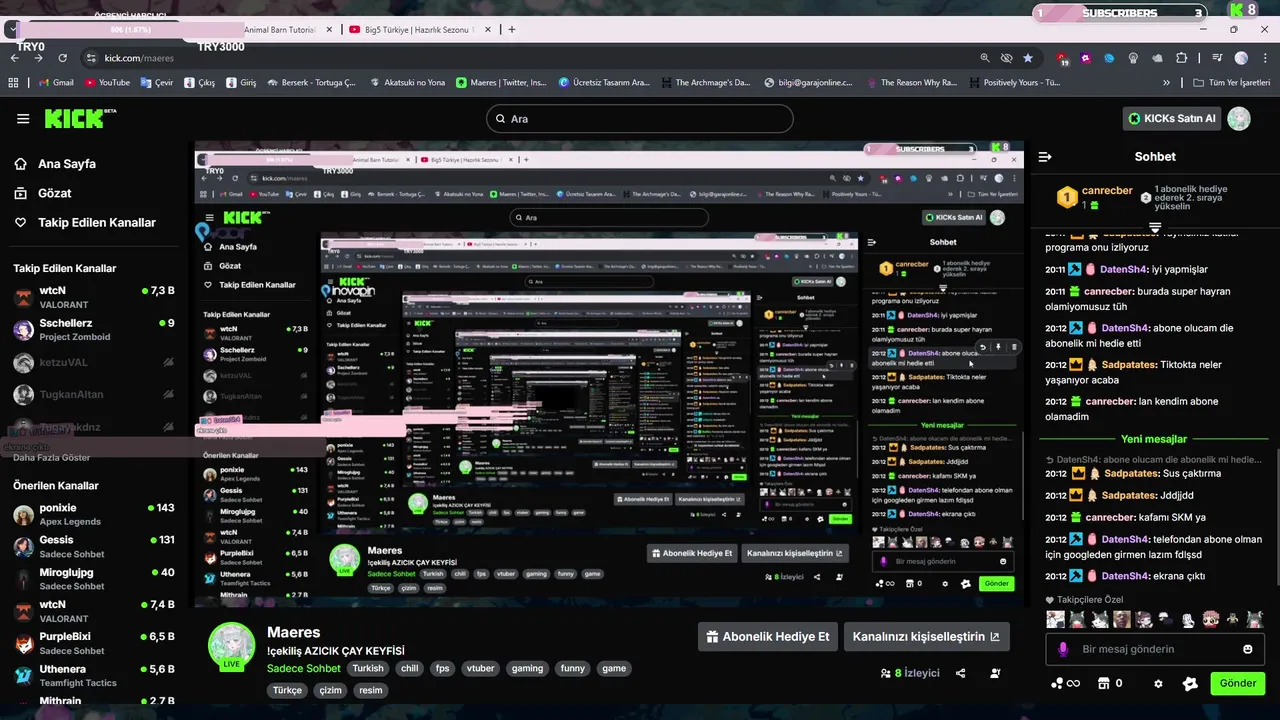Open the Kick hamburger menu

click(x=23, y=119)
